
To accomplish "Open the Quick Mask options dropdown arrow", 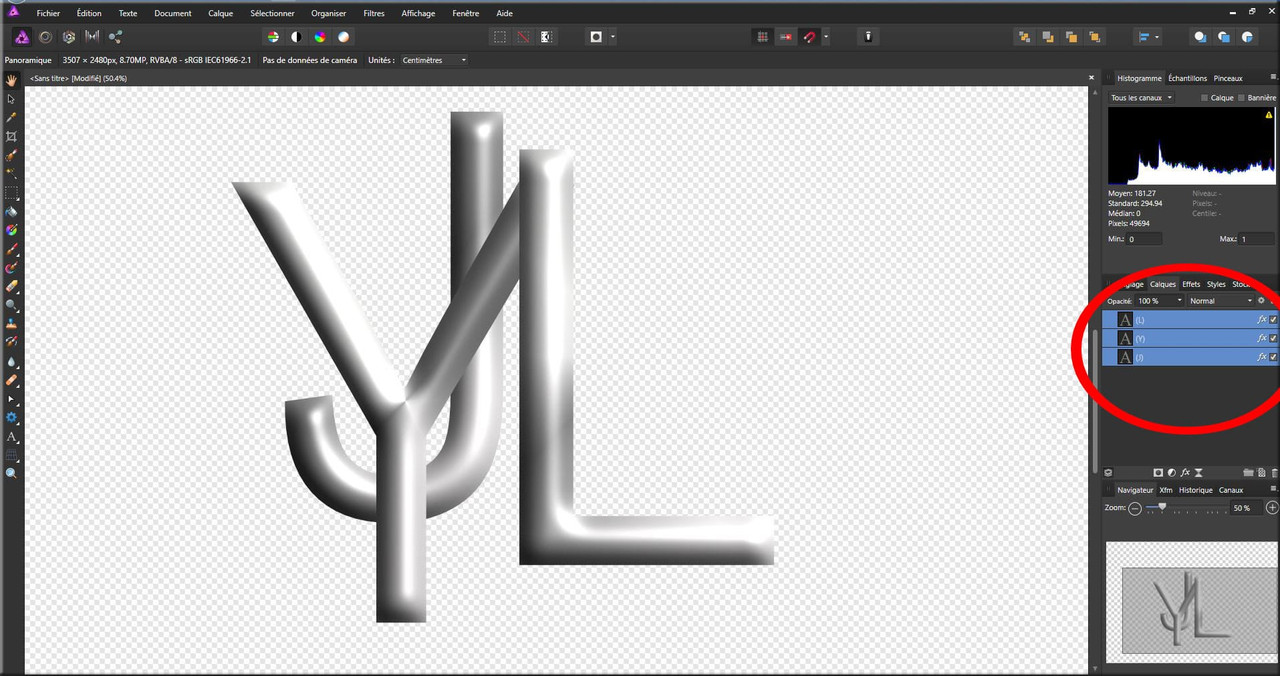I will tap(612, 37).
